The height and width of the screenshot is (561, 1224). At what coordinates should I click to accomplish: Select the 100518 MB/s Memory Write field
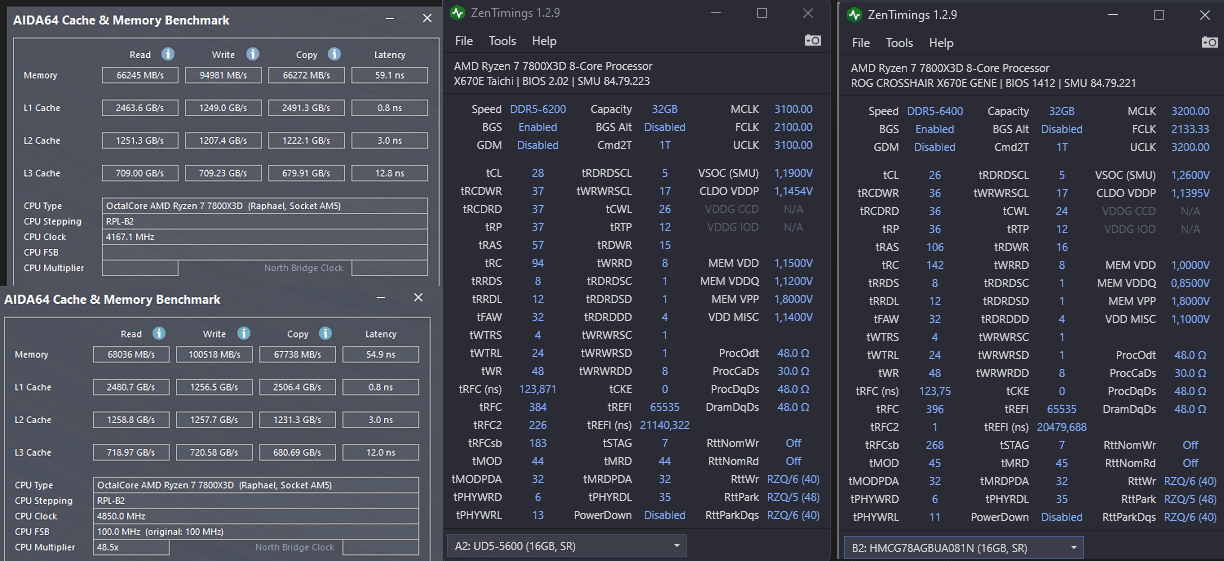[214, 354]
